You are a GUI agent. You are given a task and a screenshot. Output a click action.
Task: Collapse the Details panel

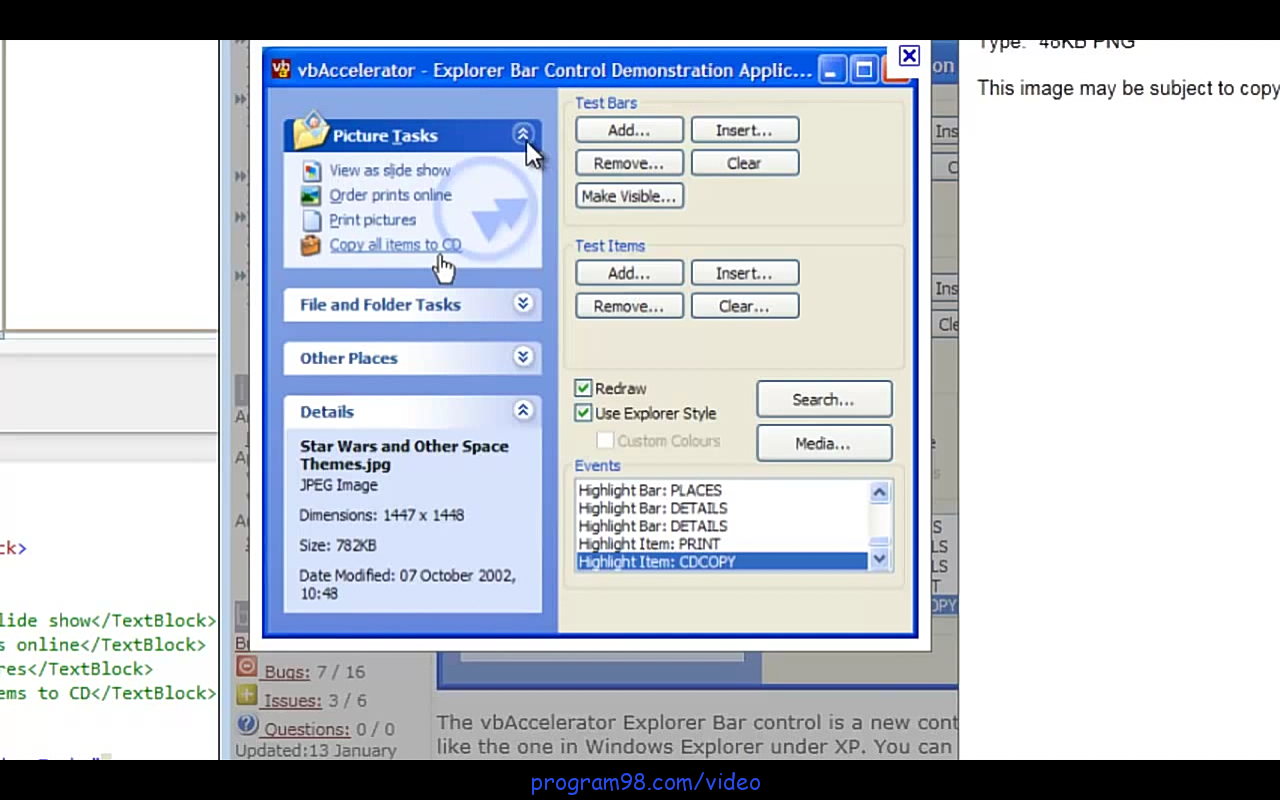click(523, 410)
